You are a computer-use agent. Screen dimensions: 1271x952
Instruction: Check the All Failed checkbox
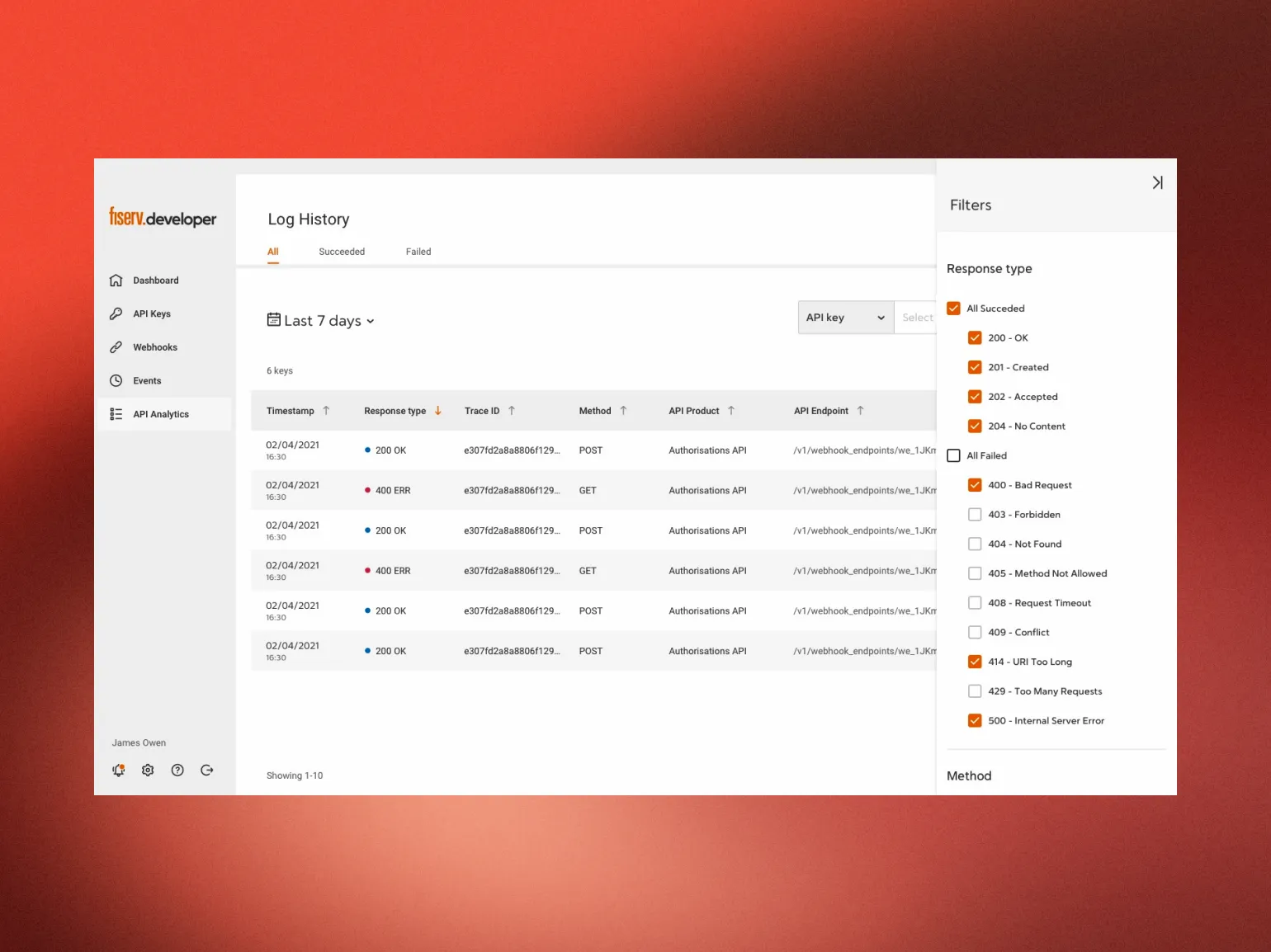point(953,455)
